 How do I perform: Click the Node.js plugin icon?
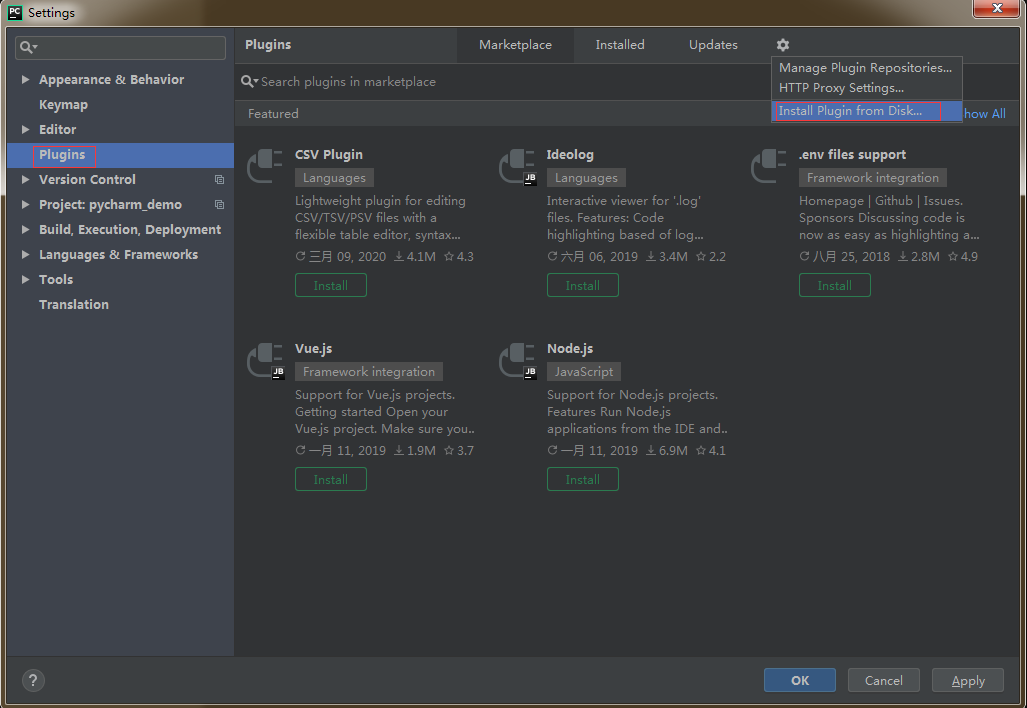pos(517,360)
